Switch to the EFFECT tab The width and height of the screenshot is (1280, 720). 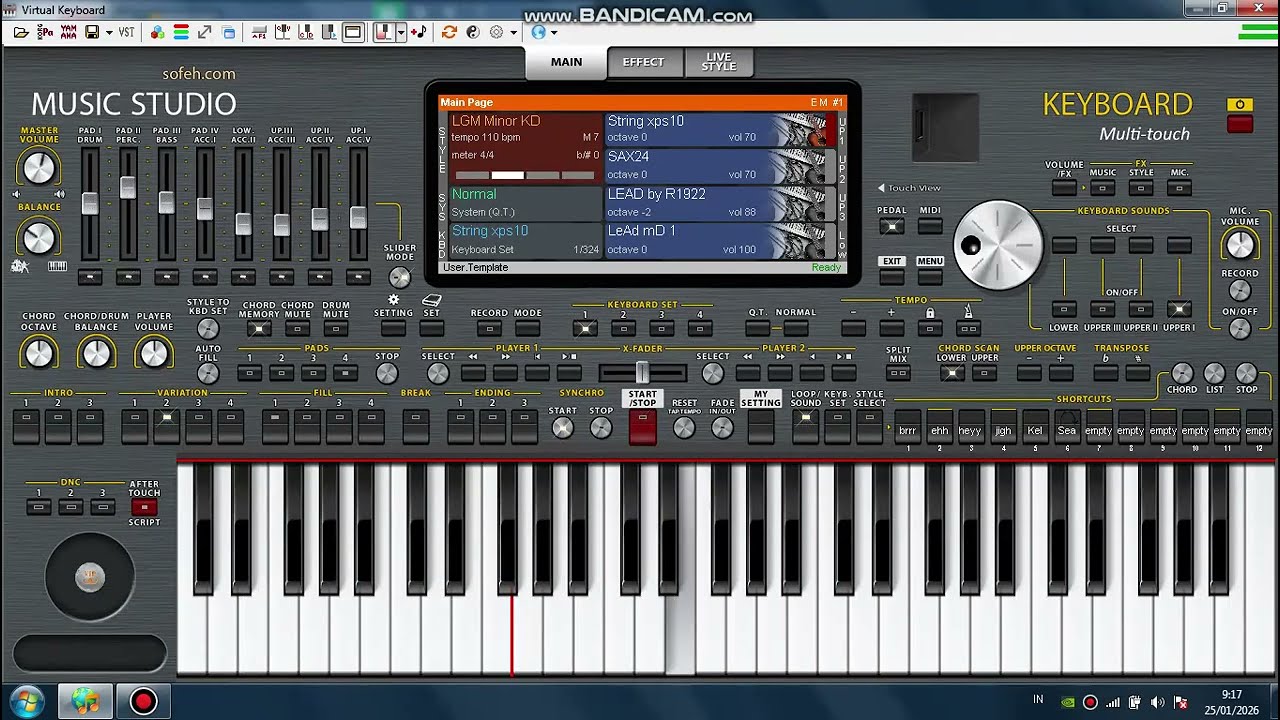[643, 62]
